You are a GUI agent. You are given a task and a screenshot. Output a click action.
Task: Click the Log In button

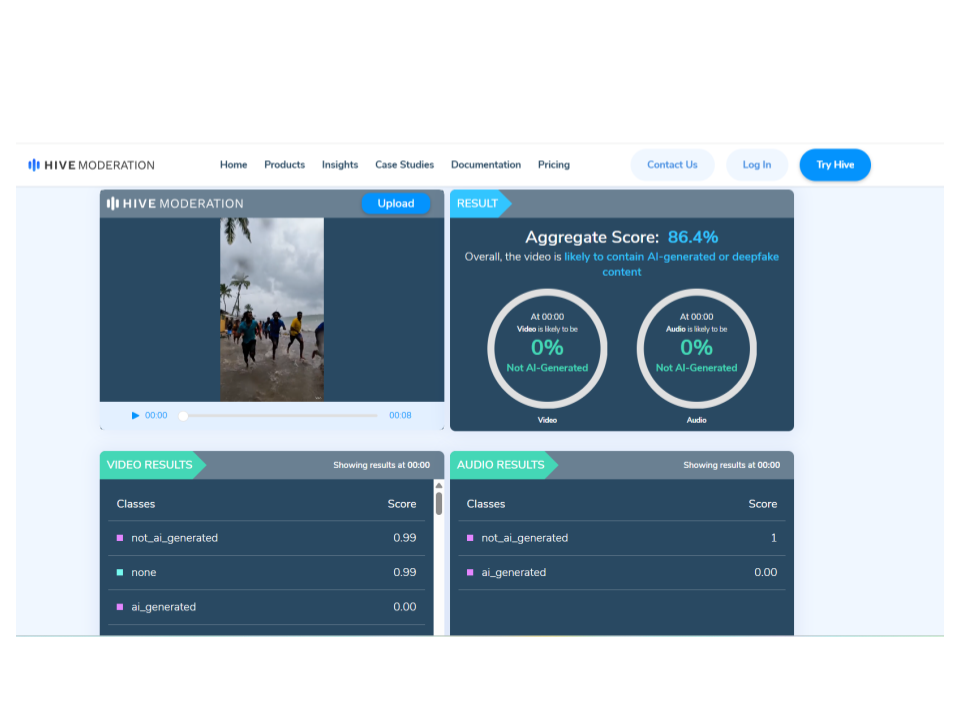click(x=756, y=165)
